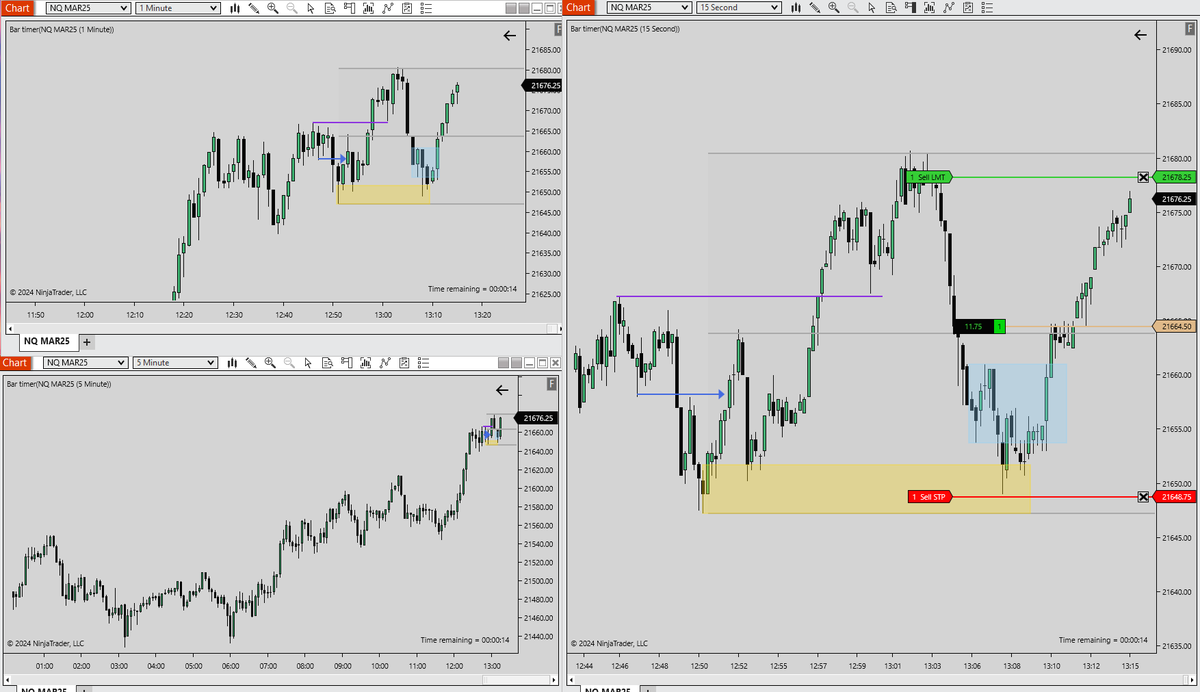This screenshot has height=692, width=1200.
Task: Open Indicators in 5 Minute chart
Action: [385, 362]
